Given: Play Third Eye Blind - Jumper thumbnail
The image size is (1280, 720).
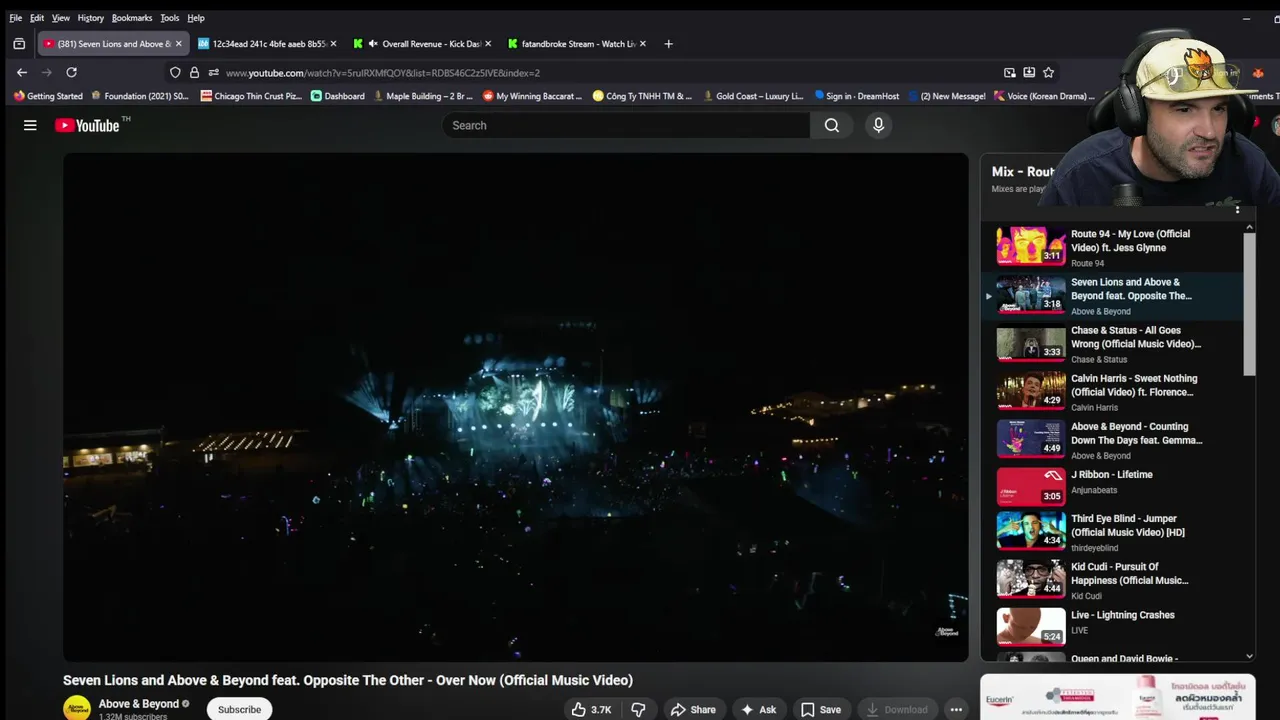Looking at the screenshot, I should pyautogui.click(x=1031, y=530).
